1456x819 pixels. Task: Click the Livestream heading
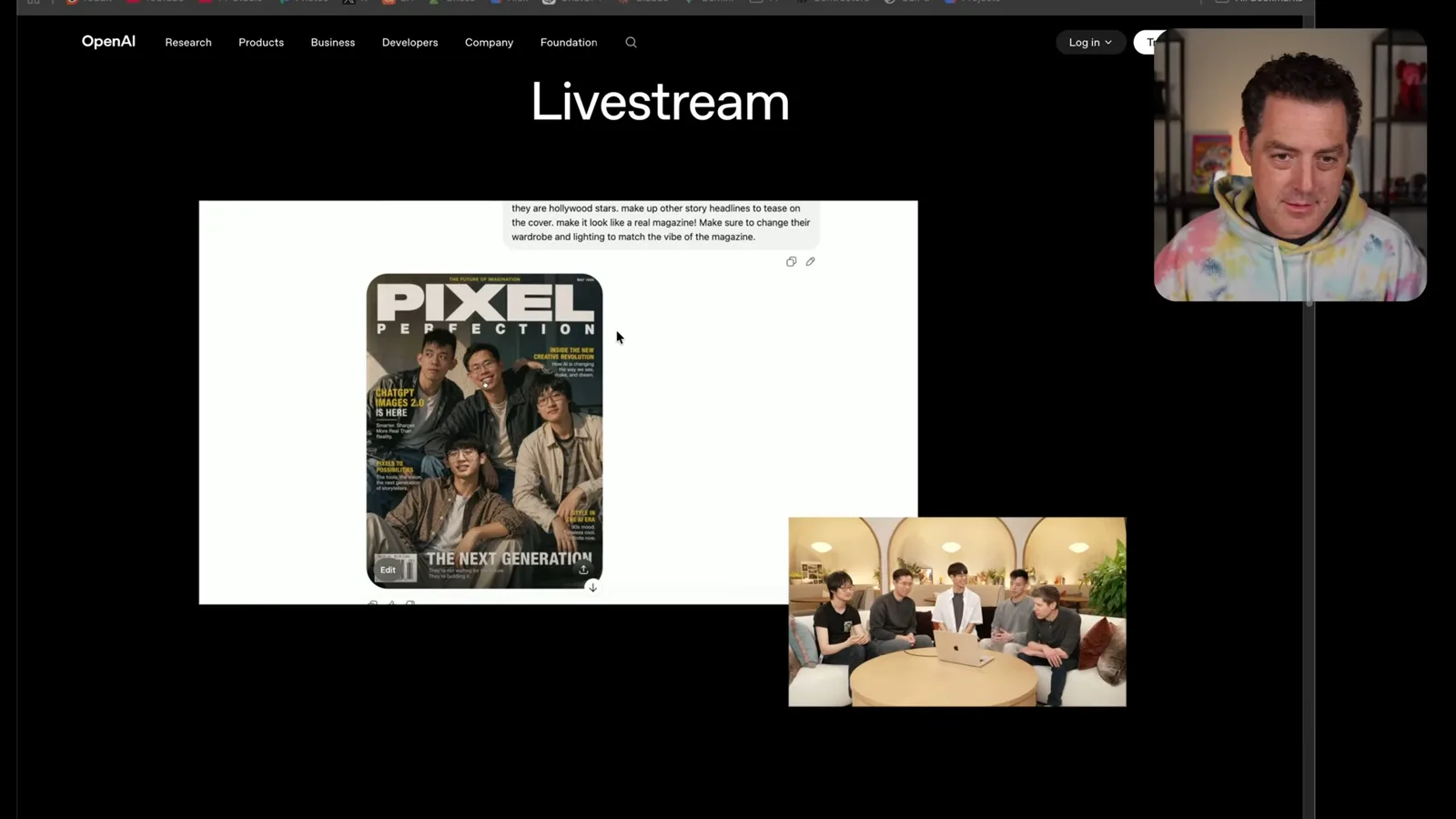[x=660, y=101]
